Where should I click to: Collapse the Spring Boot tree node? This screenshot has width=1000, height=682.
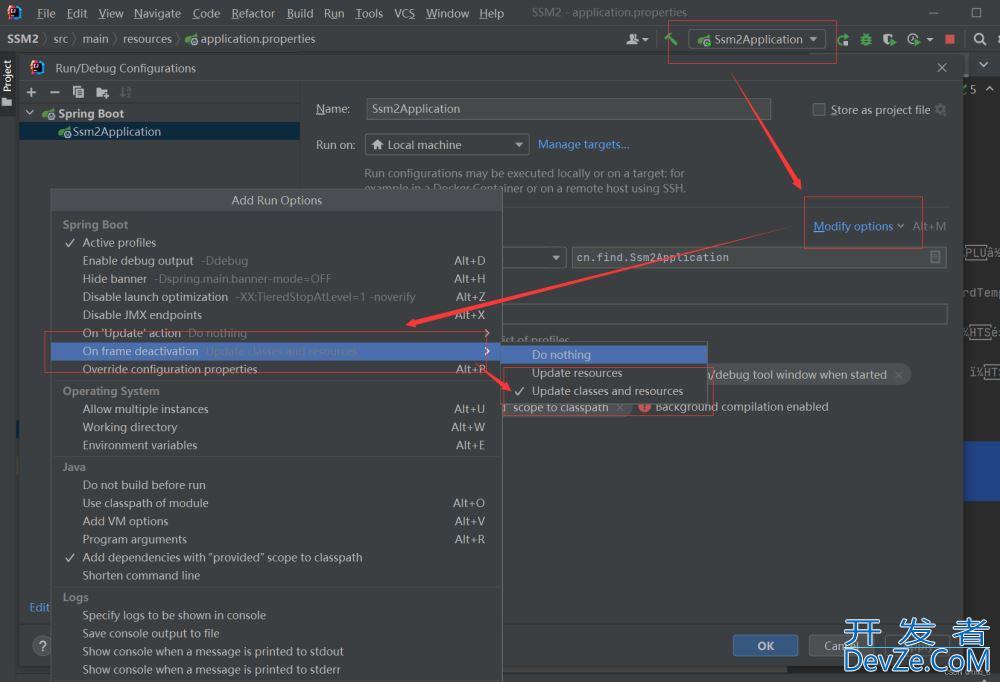point(30,113)
